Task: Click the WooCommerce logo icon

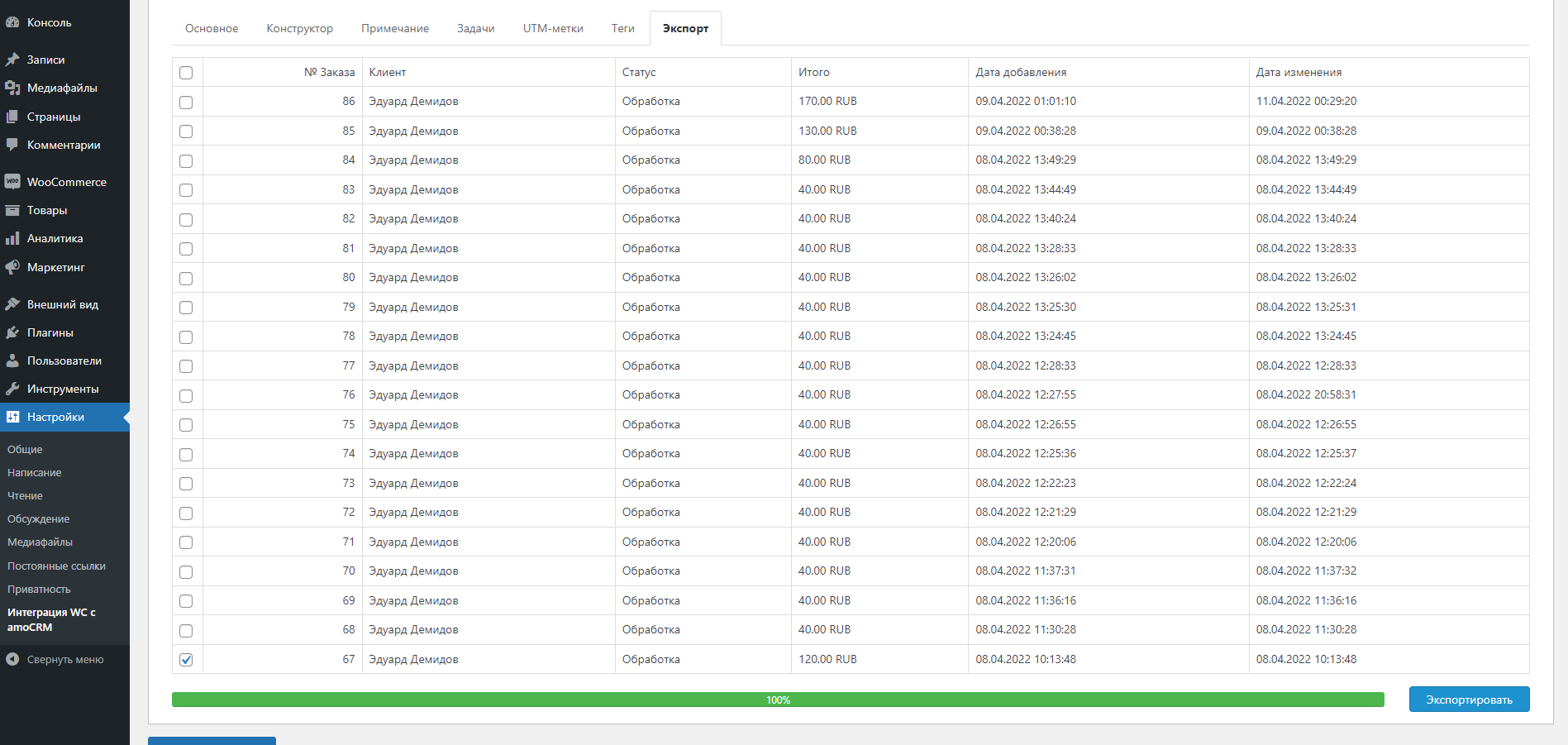Action: (12, 182)
